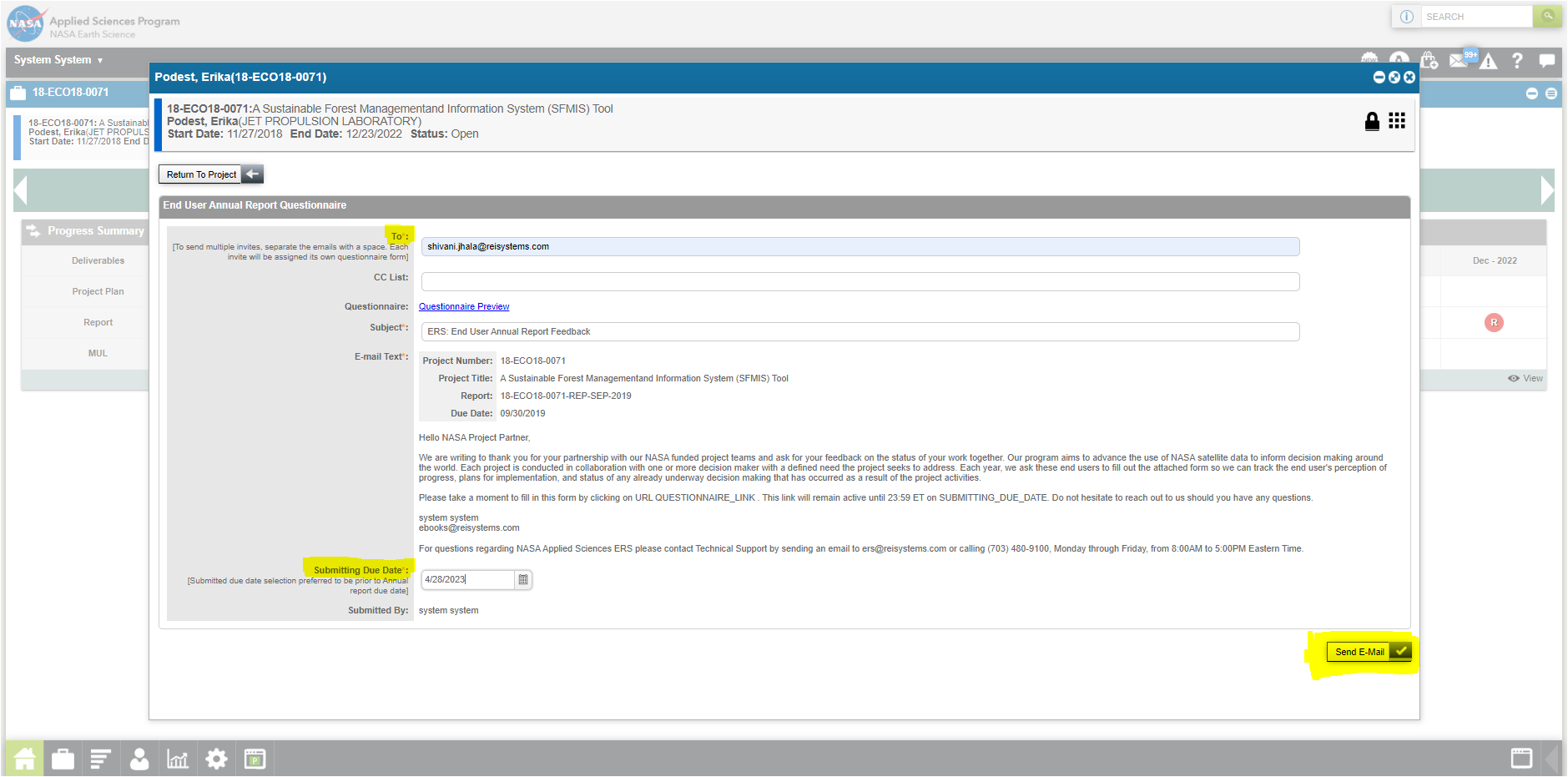Open the calendar picker for Submitting Due Date
The width and height of the screenshot is (1568, 777).
click(523, 579)
